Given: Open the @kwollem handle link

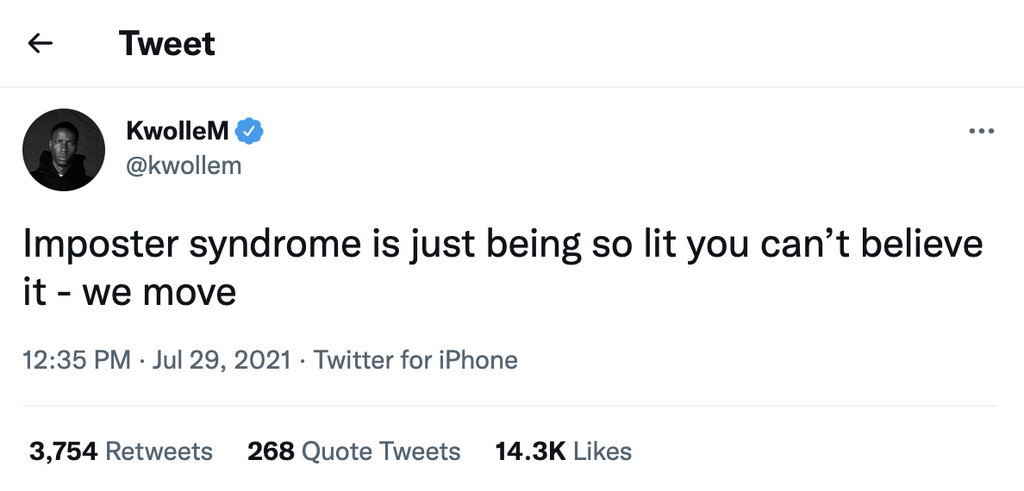Looking at the screenshot, I should (184, 166).
